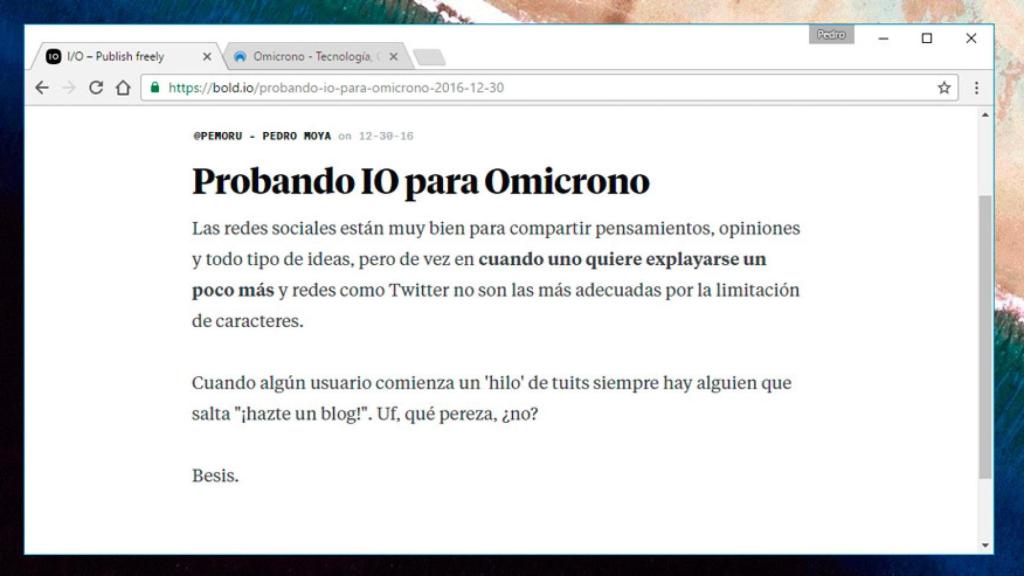This screenshot has height=576, width=1024.
Task: Switch to the Omicrono - Tecnología tab
Action: point(310,57)
